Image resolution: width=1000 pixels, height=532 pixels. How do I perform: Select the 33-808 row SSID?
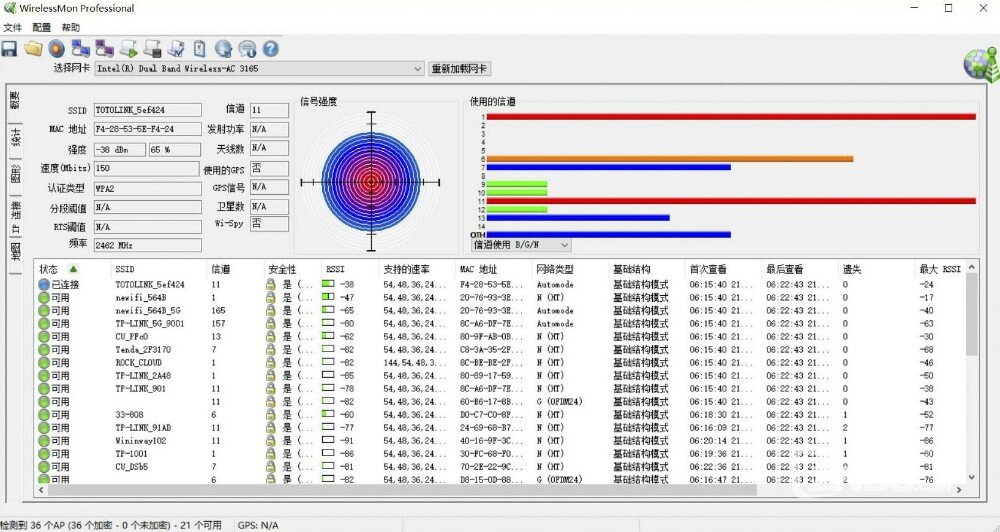[x=129, y=415]
